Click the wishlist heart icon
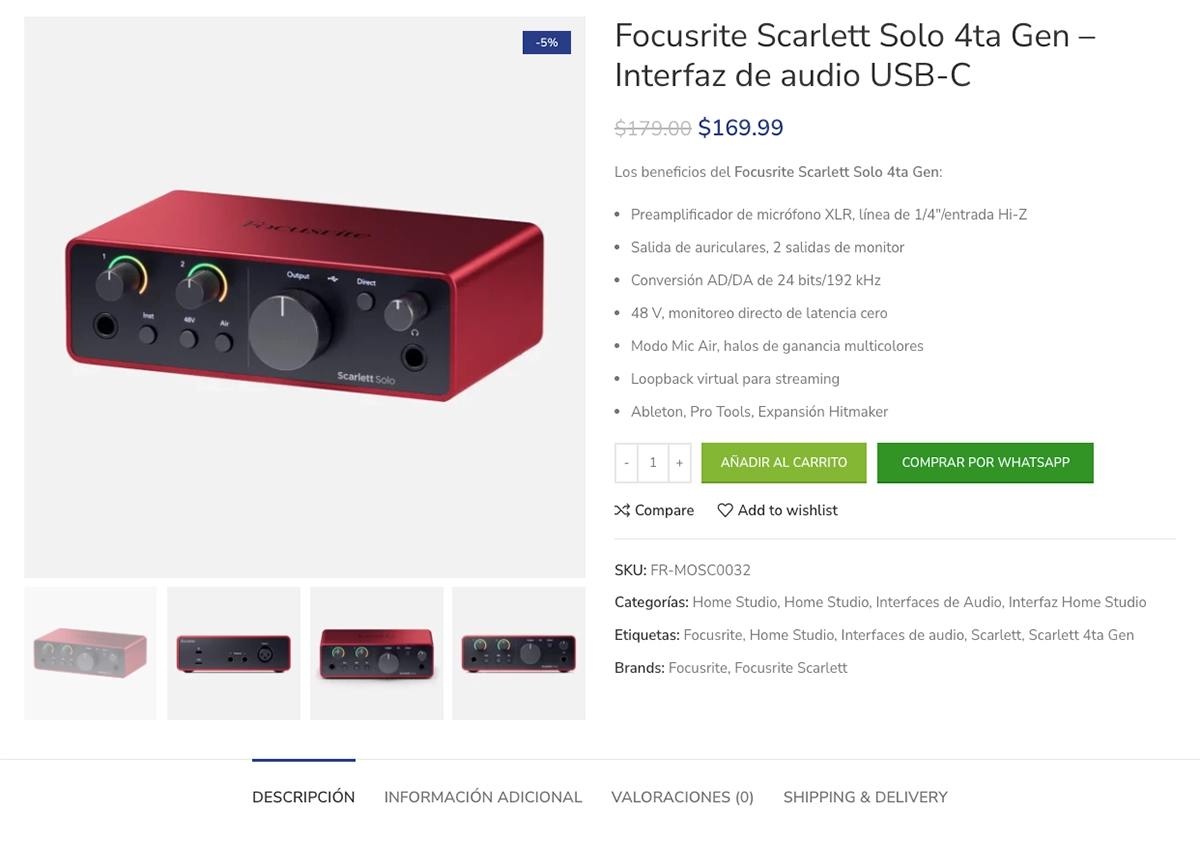 click(x=725, y=510)
